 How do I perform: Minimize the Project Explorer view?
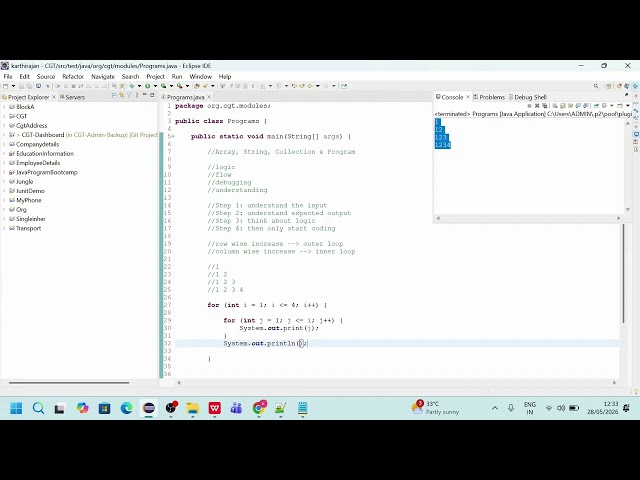coord(144,95)
